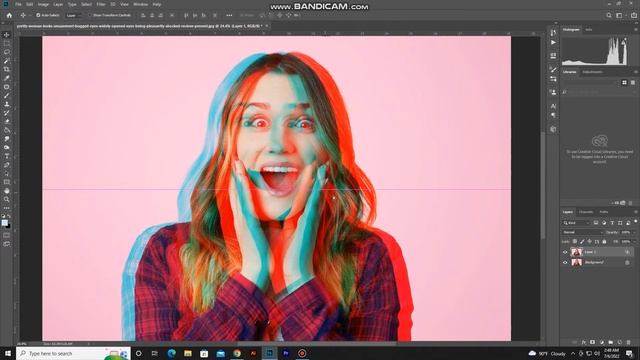Open File Explorer from the taskbar

[188, 353]
